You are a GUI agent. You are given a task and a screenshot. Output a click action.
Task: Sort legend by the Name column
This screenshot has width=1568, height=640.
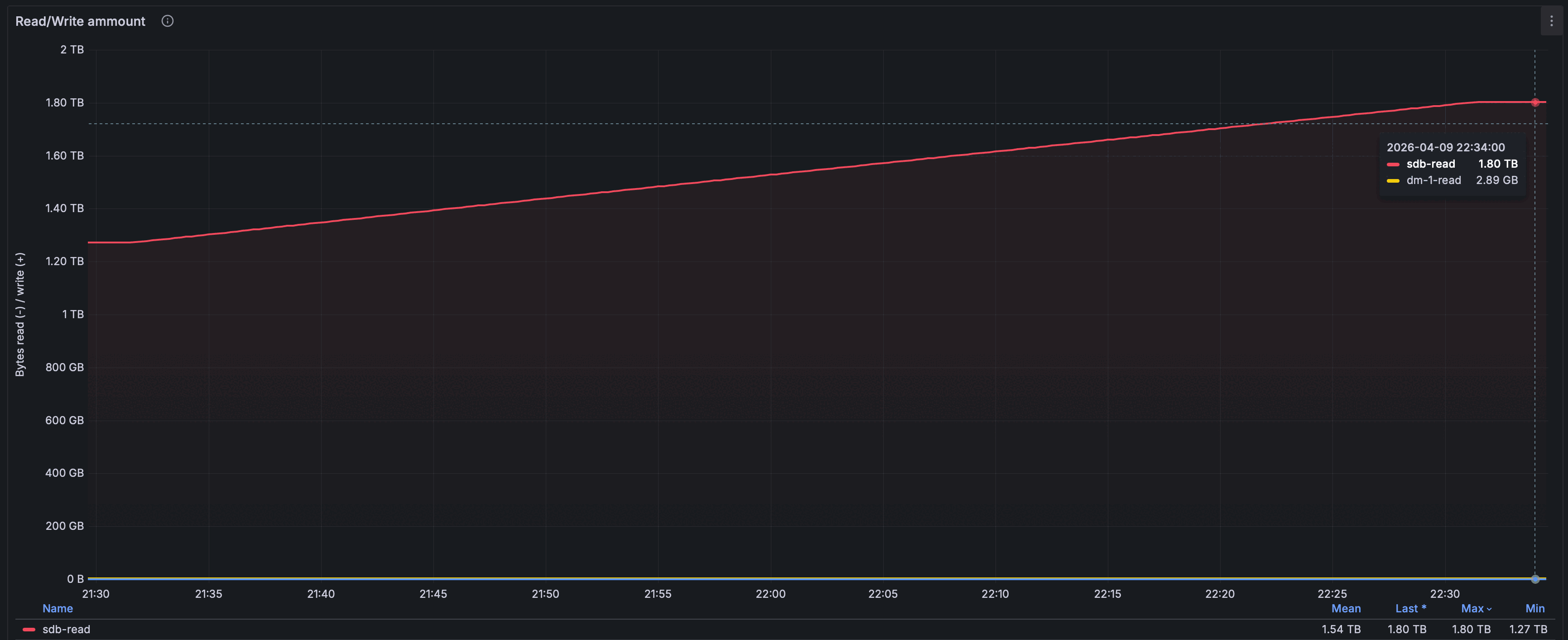coord(57,608)
